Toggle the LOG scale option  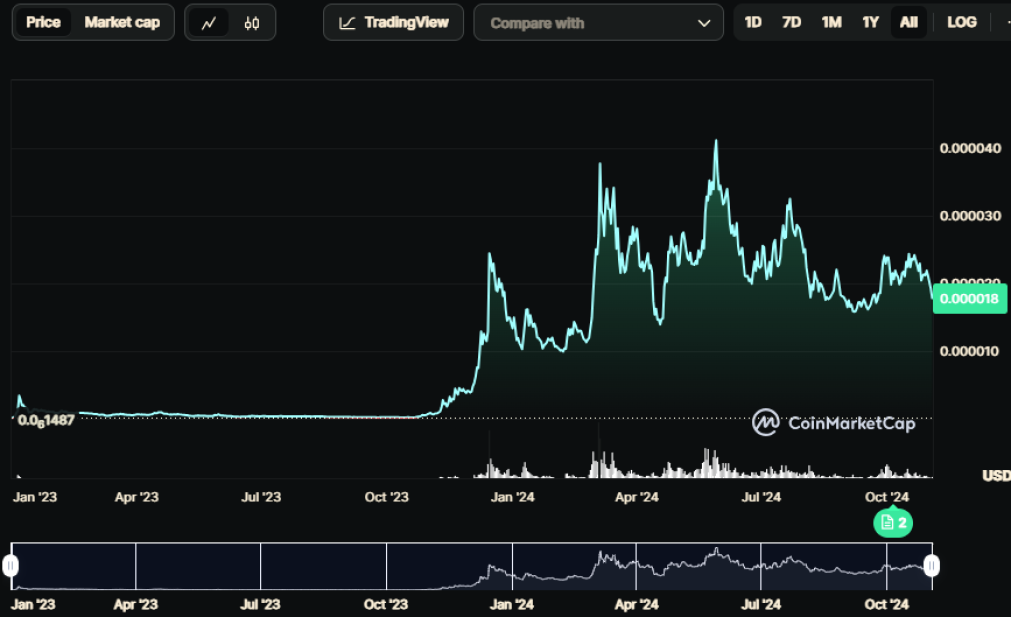[x=961, y=23]
